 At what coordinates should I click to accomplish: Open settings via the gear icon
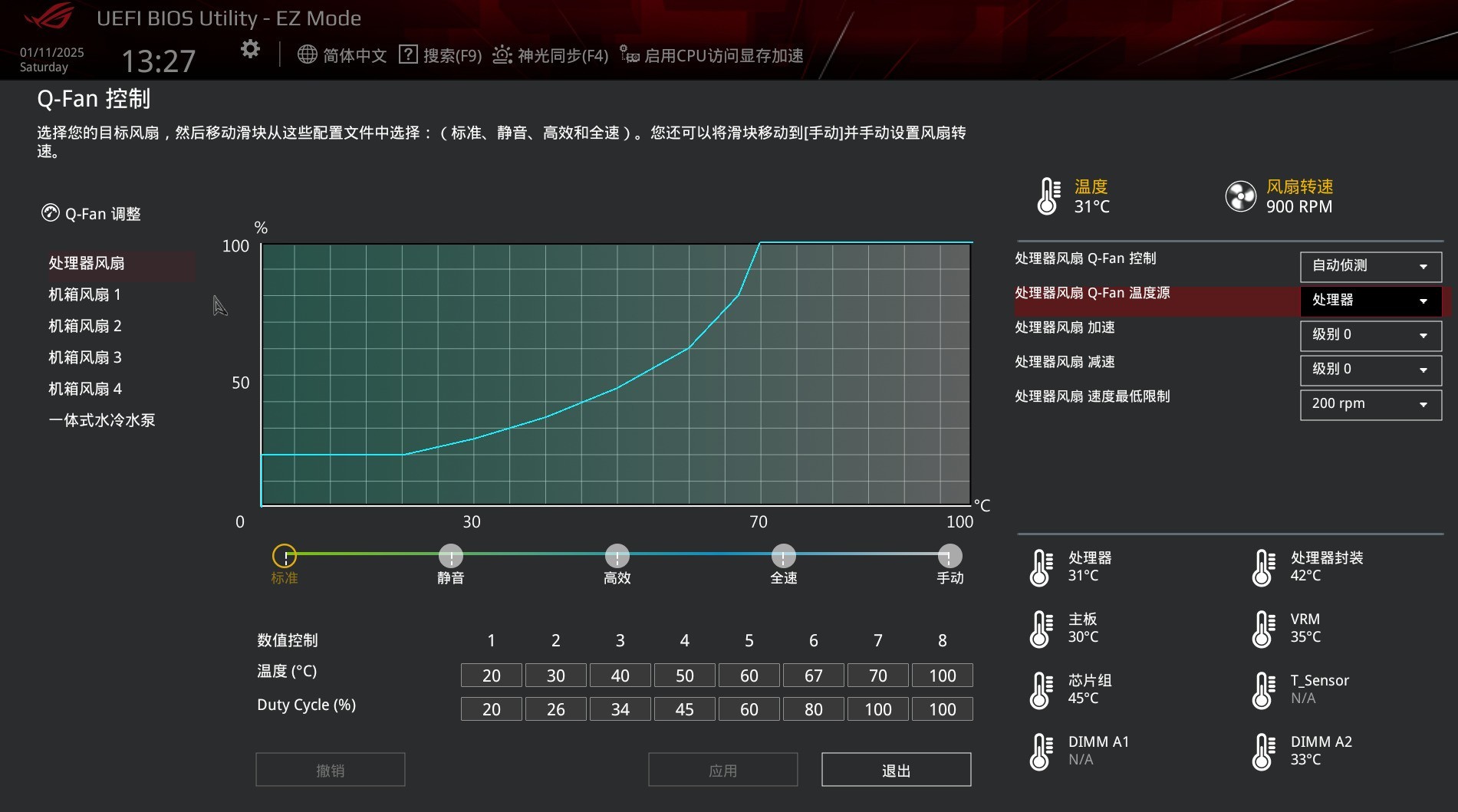pyautogui.click(x=250, y=50)
